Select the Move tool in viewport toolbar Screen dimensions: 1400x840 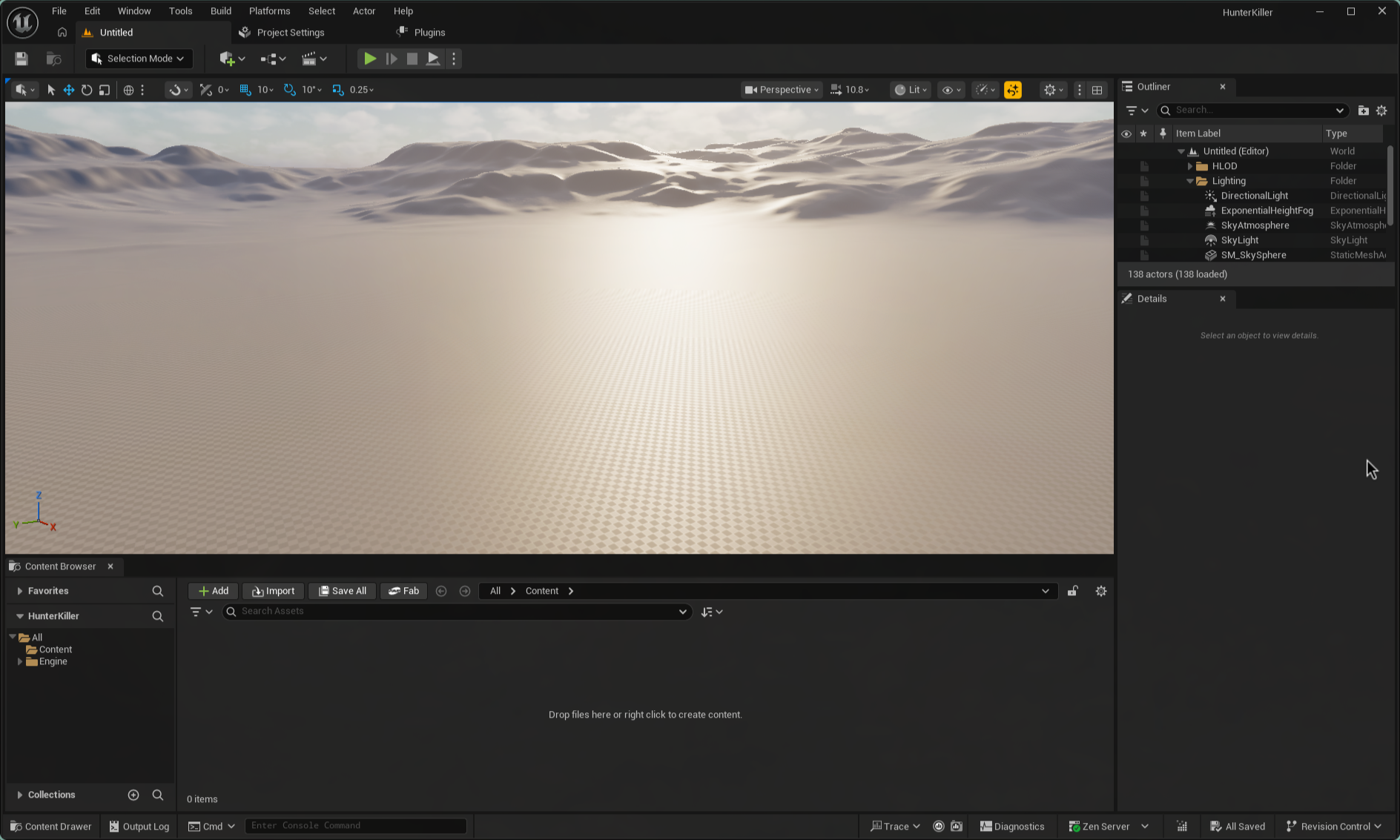pos(68,90)
